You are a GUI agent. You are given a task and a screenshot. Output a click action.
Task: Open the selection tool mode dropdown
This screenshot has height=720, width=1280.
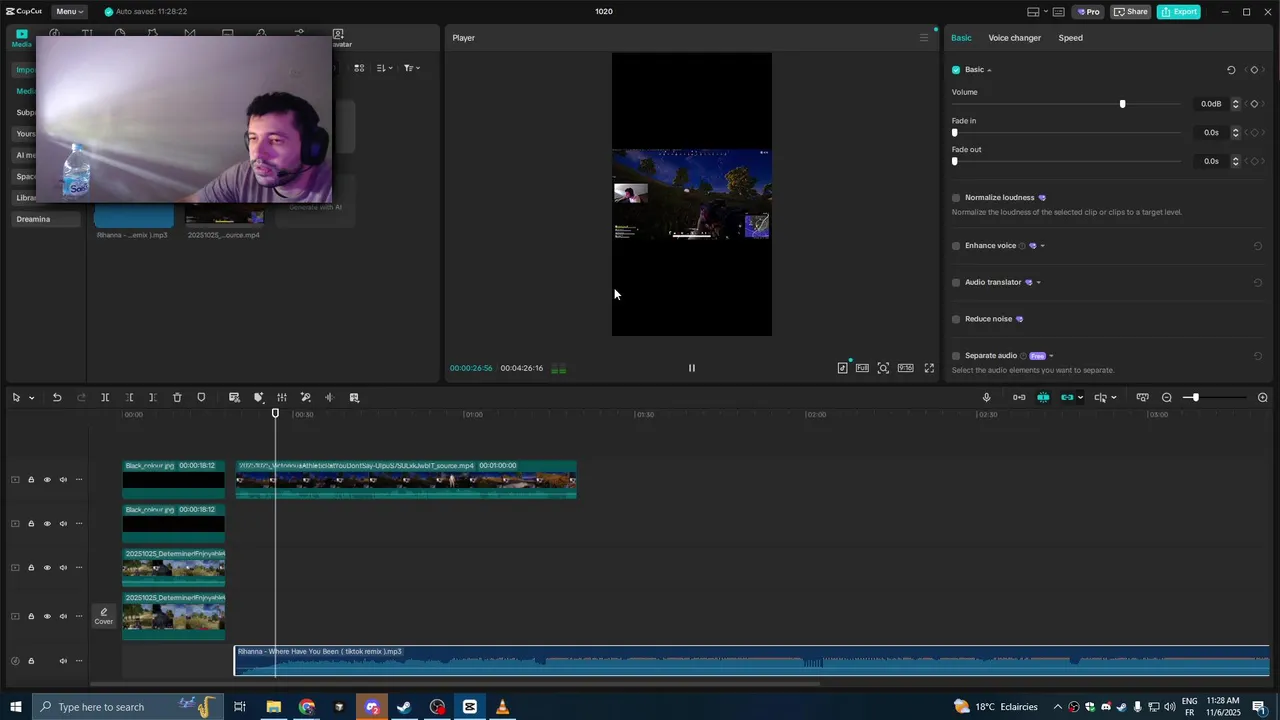pos(31,397)
